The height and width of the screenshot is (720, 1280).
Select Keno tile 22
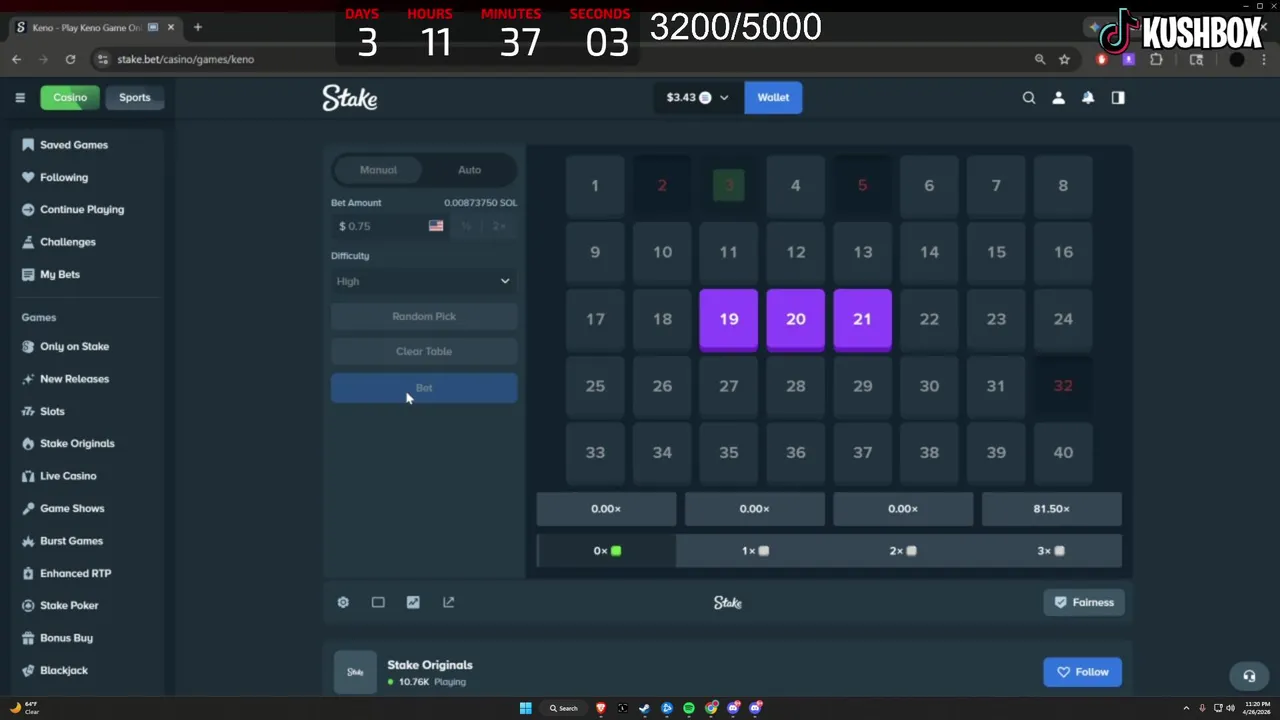tap(929, 320)
